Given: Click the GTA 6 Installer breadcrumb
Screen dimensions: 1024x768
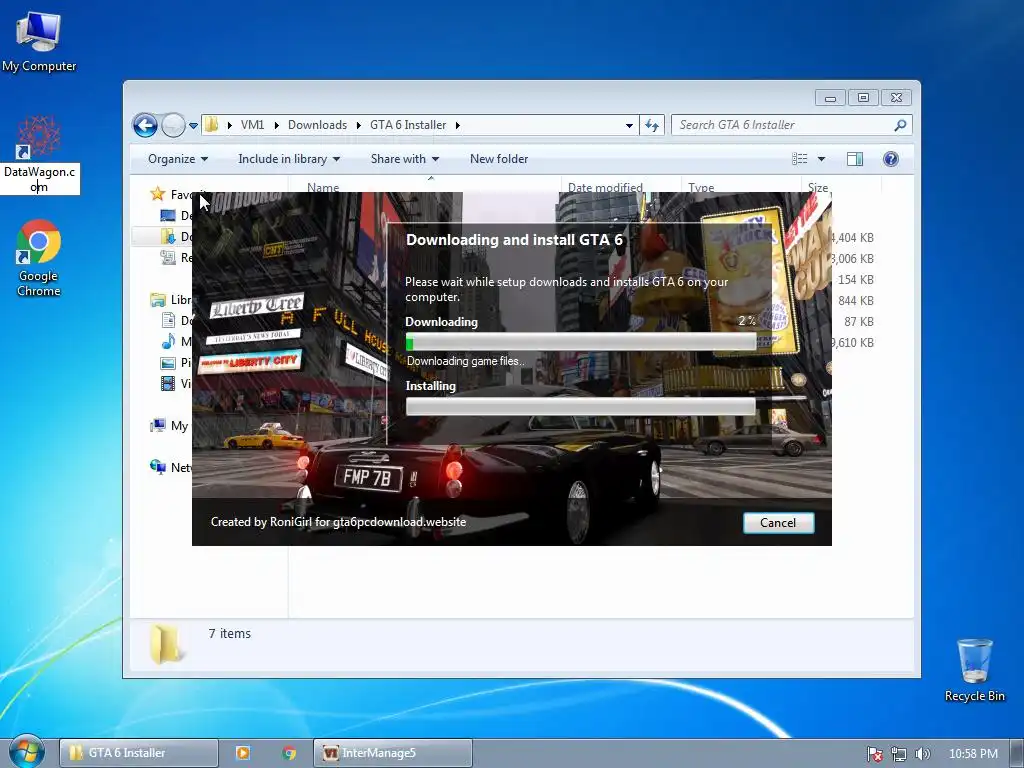Looking at the screenshot, I should click(408, 125).
